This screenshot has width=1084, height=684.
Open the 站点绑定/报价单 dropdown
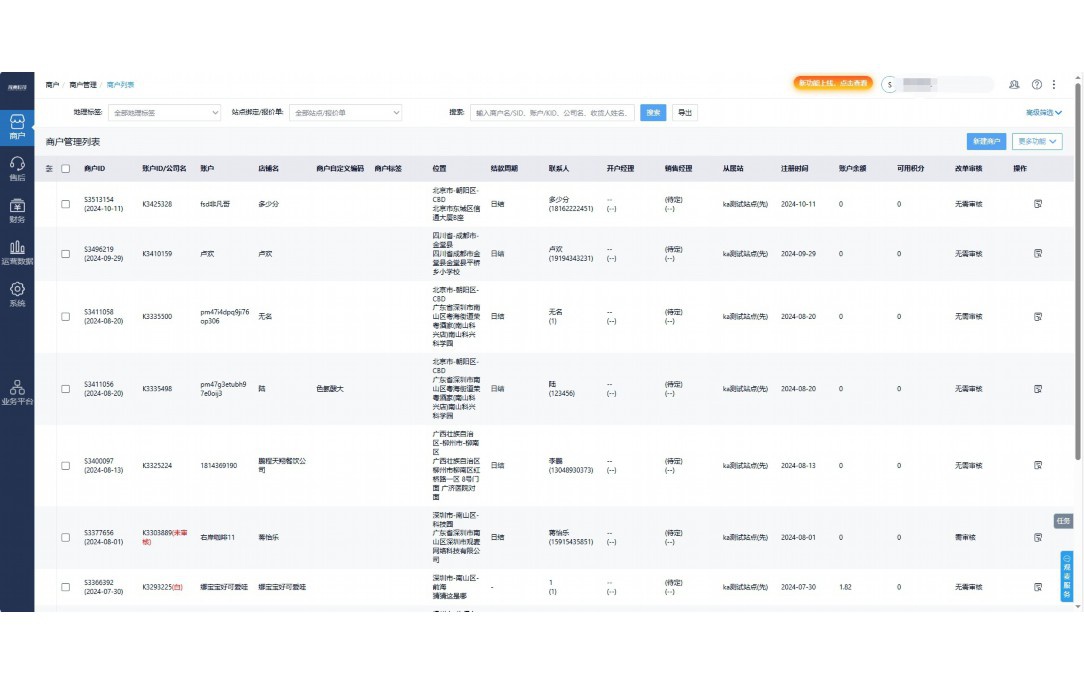345,113
